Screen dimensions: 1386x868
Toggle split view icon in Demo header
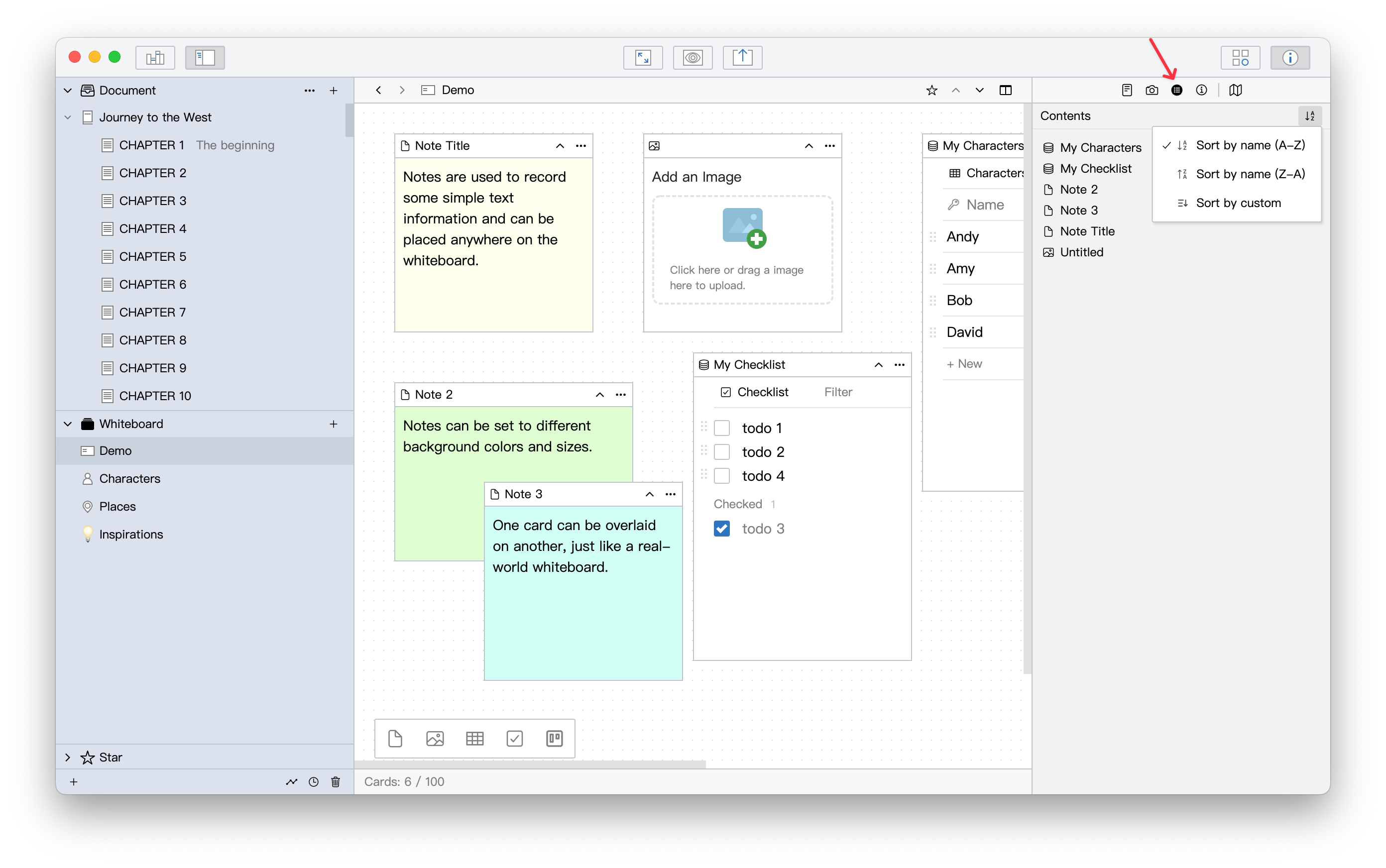(1005, 90)
